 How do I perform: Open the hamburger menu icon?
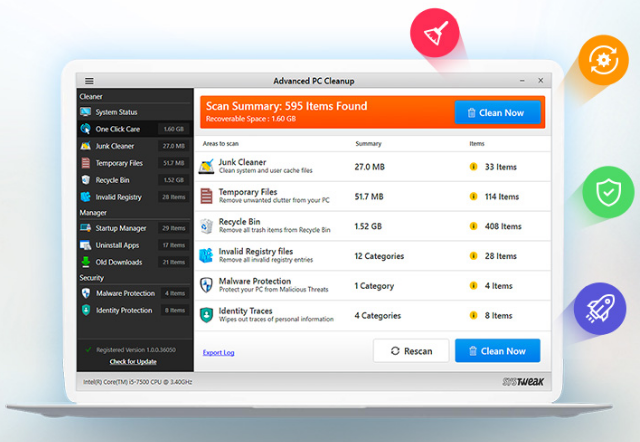pos(89,81)
